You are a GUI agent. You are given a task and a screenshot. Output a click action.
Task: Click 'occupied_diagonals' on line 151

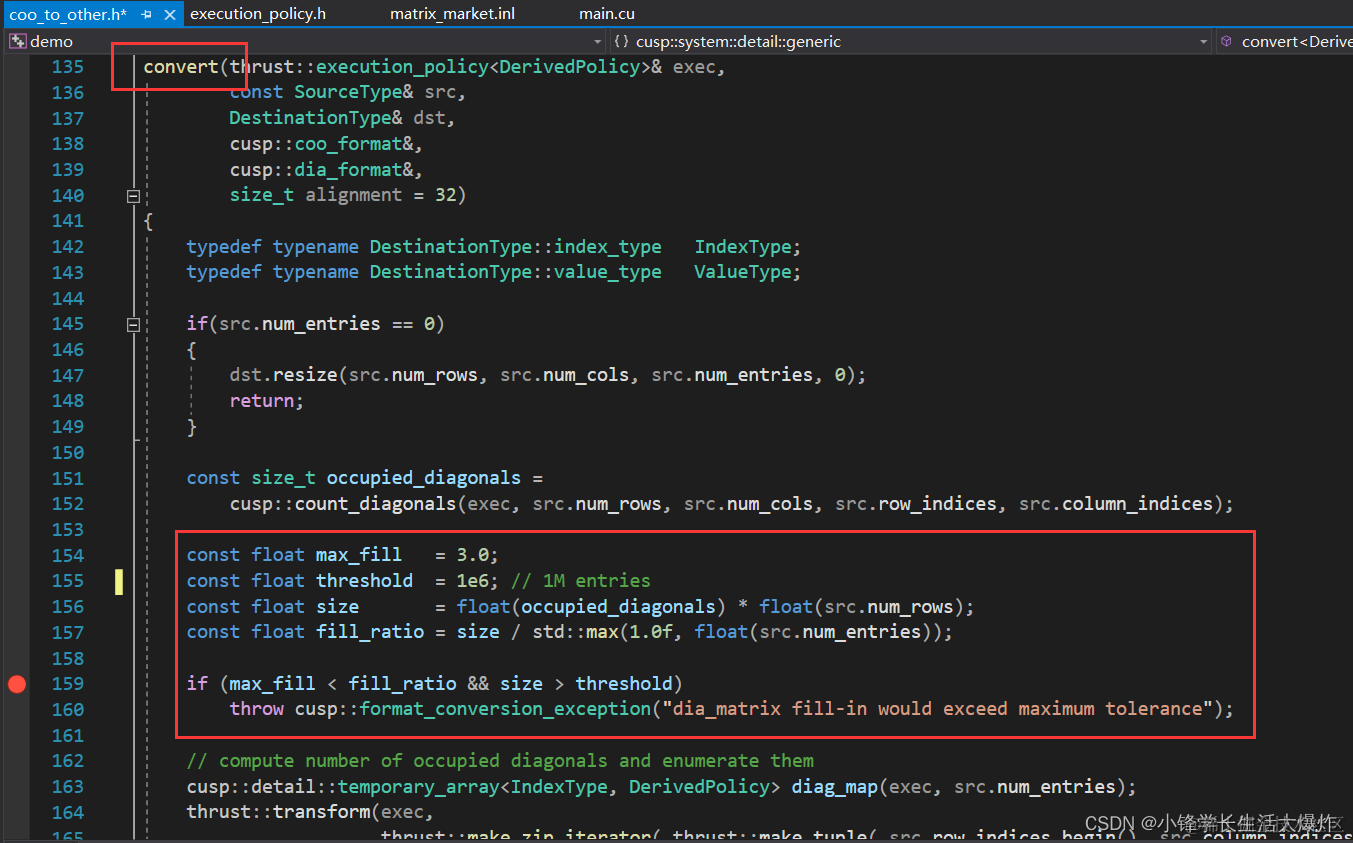[x=424, y=478]
